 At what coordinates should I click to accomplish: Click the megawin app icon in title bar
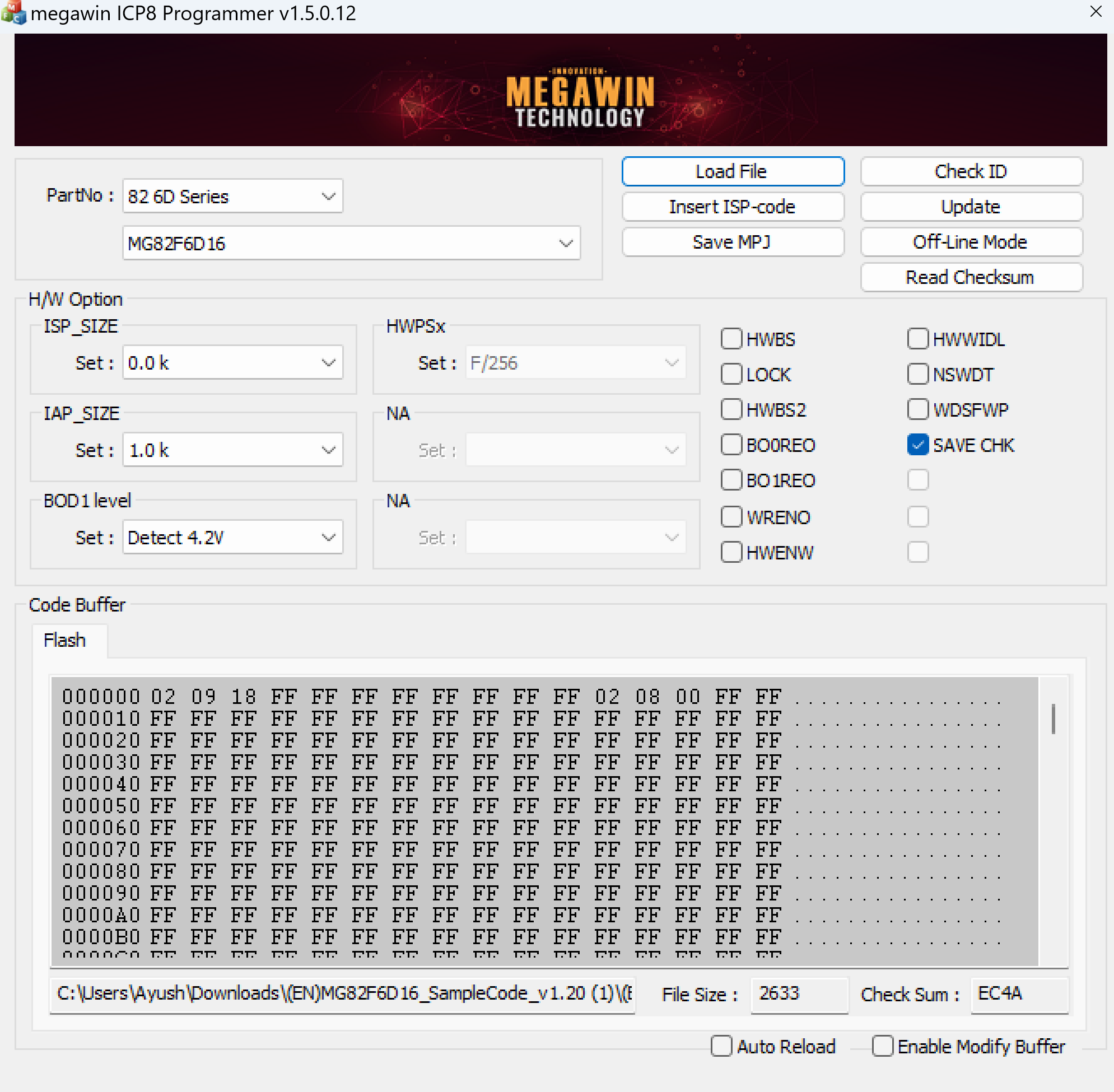[x=13, y=13]
